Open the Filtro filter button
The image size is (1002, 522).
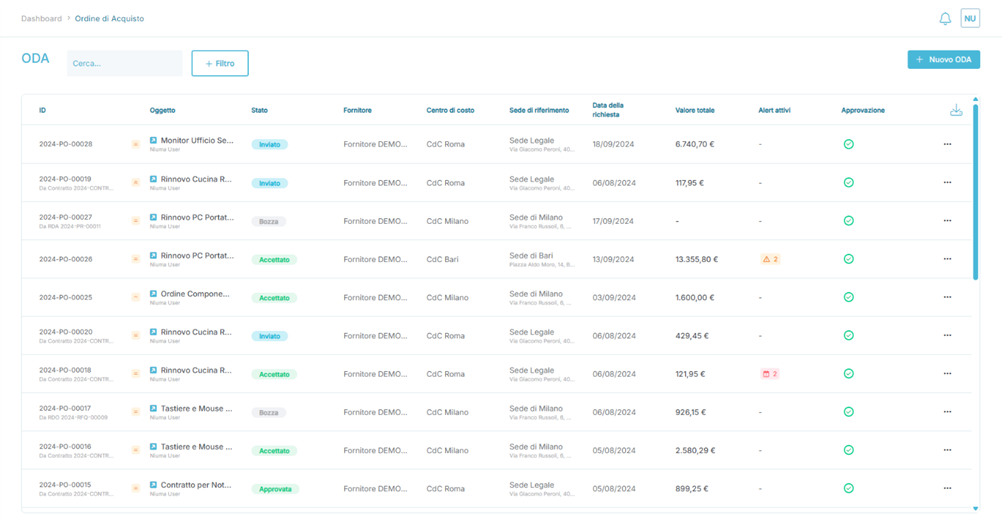[x=220, y=63]
